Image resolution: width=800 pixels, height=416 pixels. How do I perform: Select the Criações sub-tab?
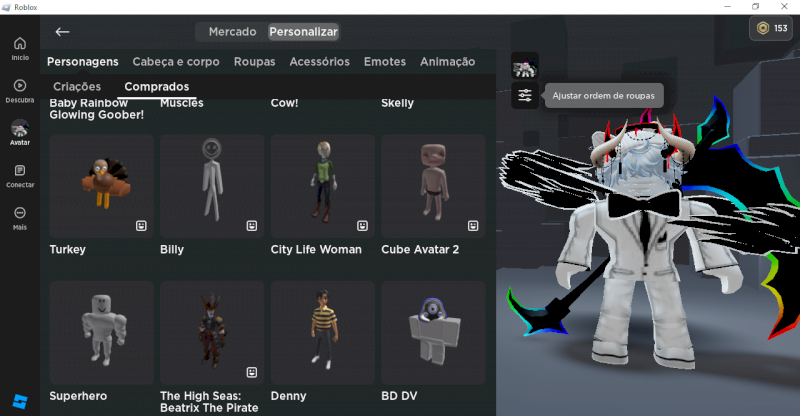point(77,87)
